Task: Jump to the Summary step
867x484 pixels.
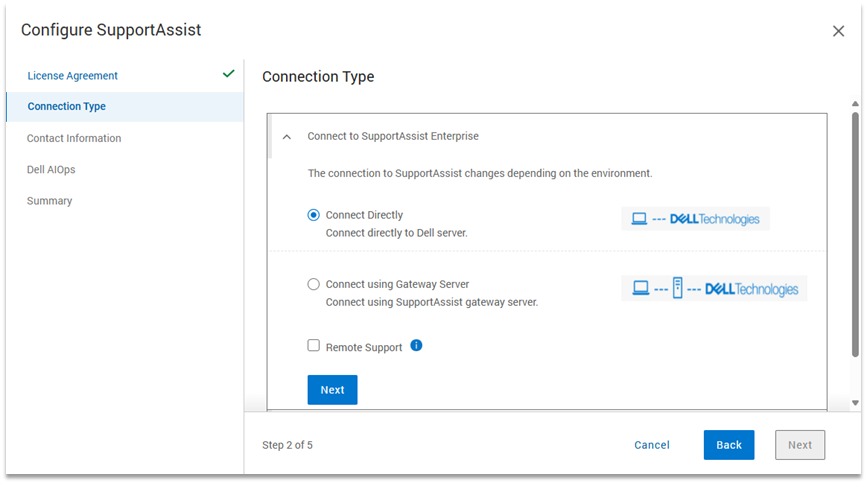Action: (x=49, y=201)
